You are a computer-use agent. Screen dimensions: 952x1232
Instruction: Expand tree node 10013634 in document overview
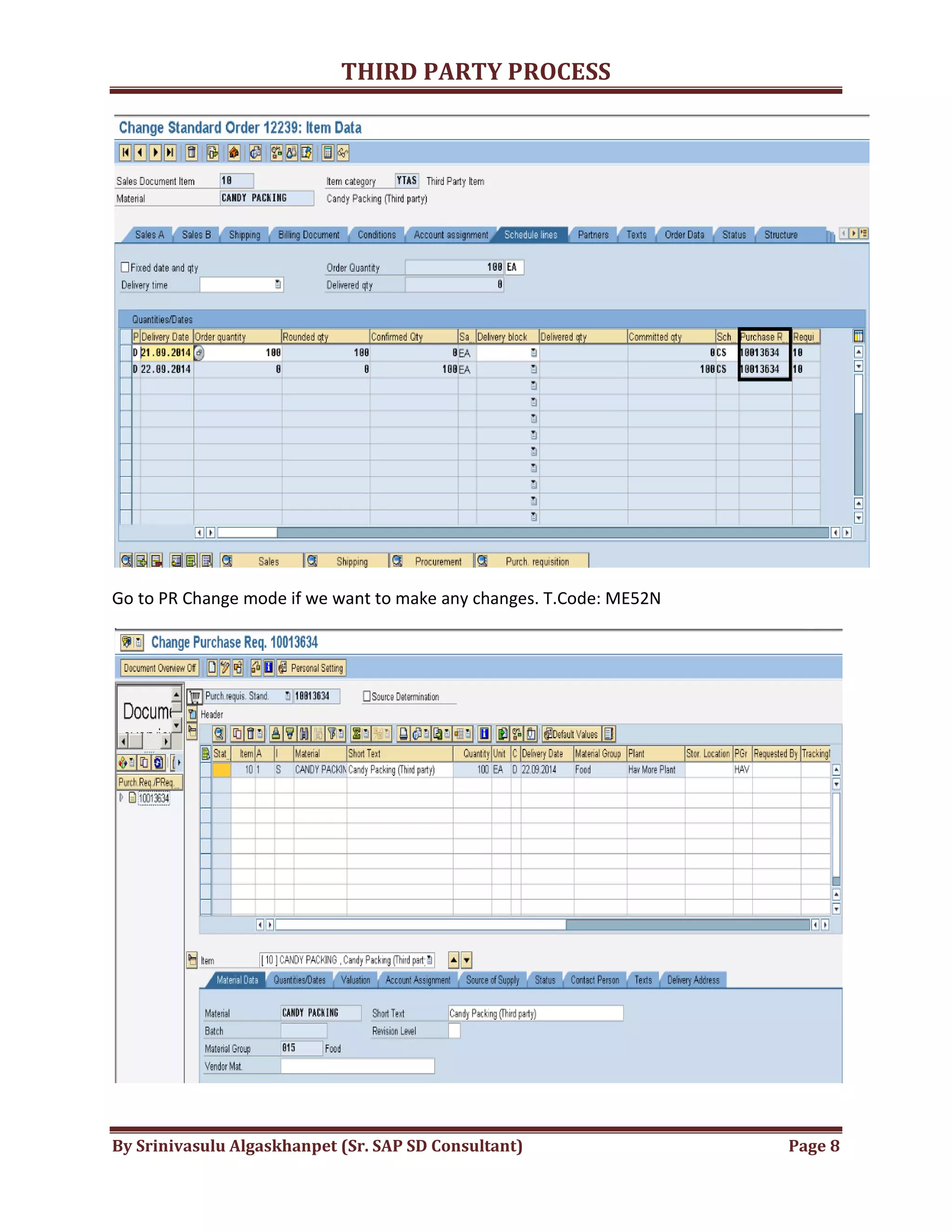121,798
